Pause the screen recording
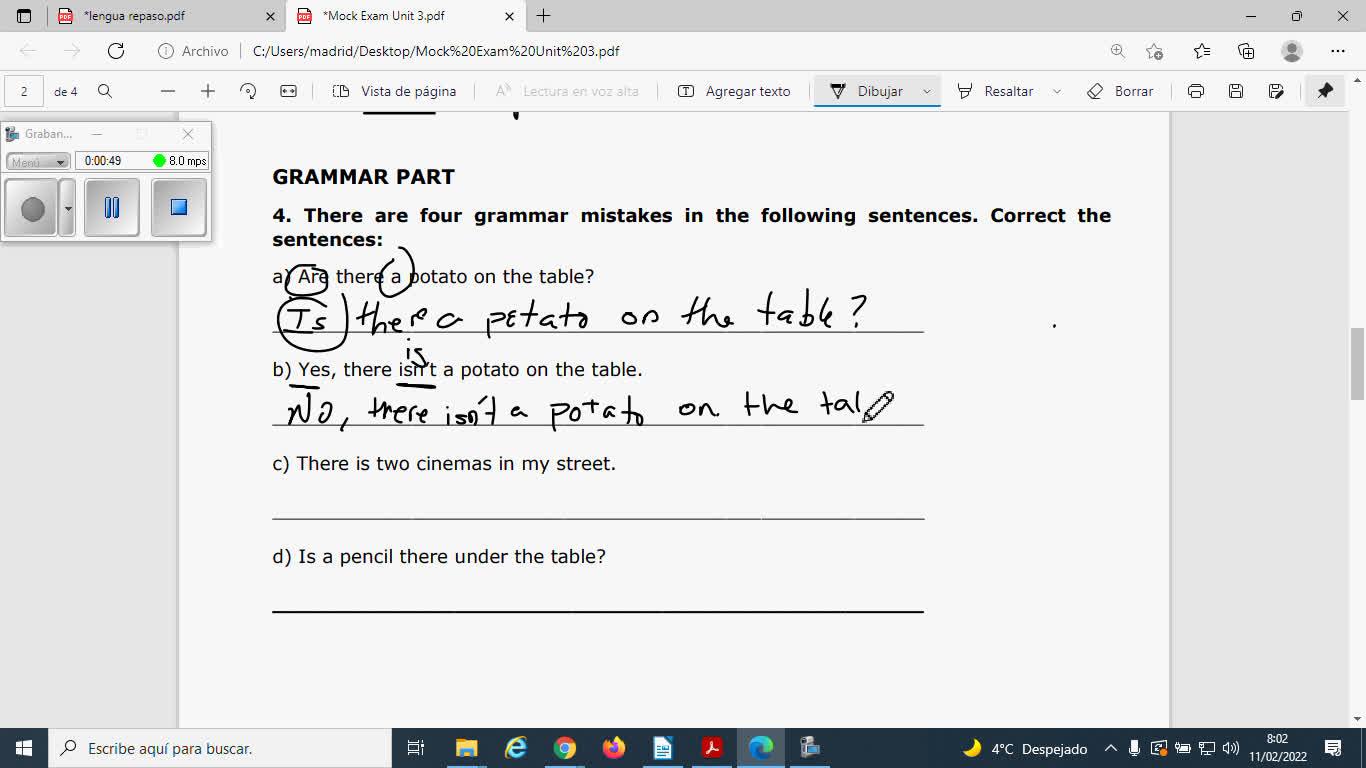The height and width of the screenshot is (768, 1366). point(112,208)
